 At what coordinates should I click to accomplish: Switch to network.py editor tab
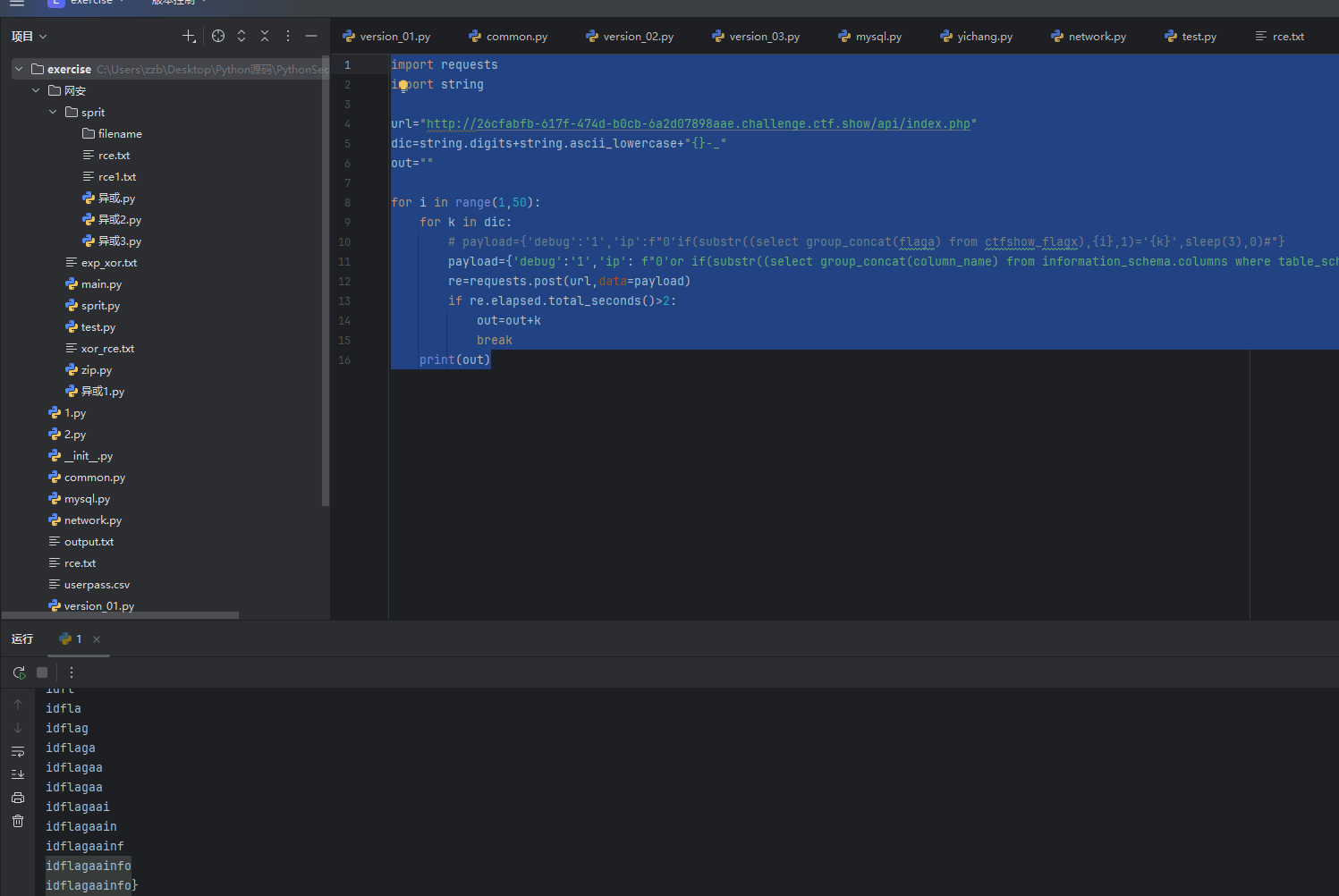coord(1089,37)
